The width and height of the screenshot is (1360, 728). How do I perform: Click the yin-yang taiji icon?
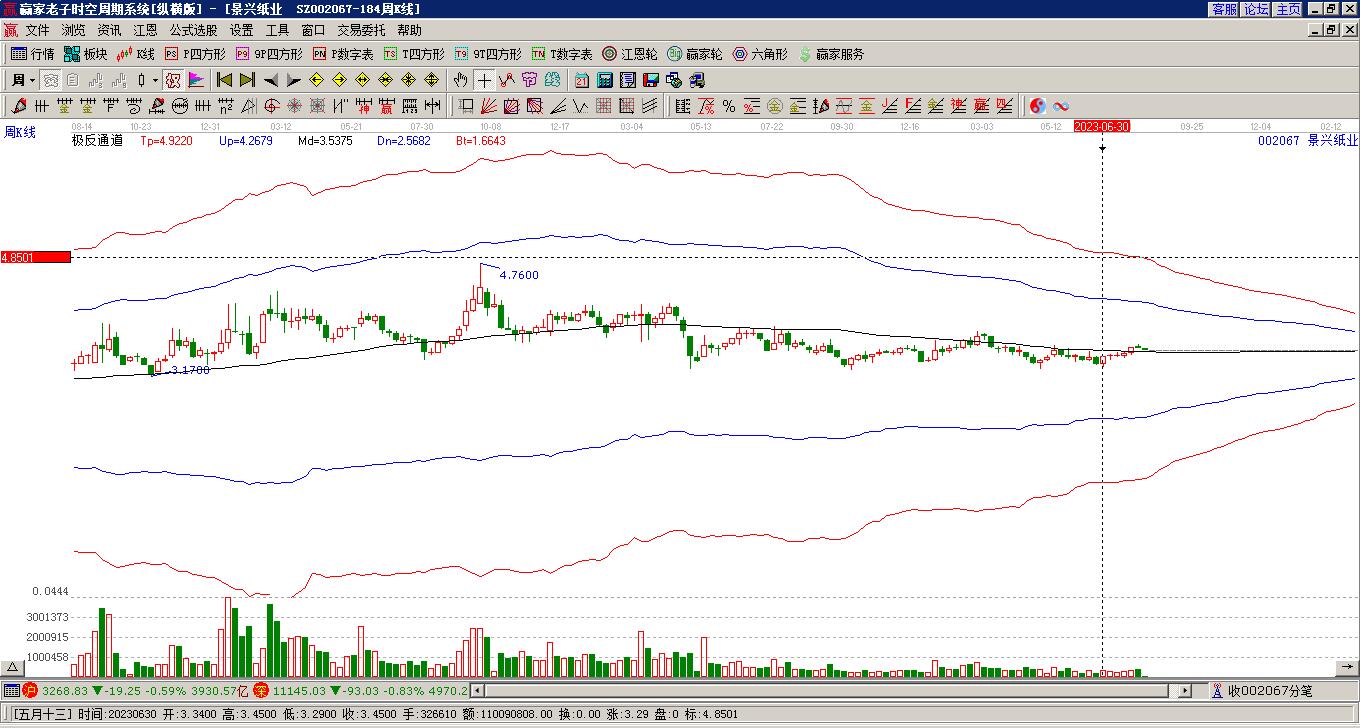tap(1038, 106)
